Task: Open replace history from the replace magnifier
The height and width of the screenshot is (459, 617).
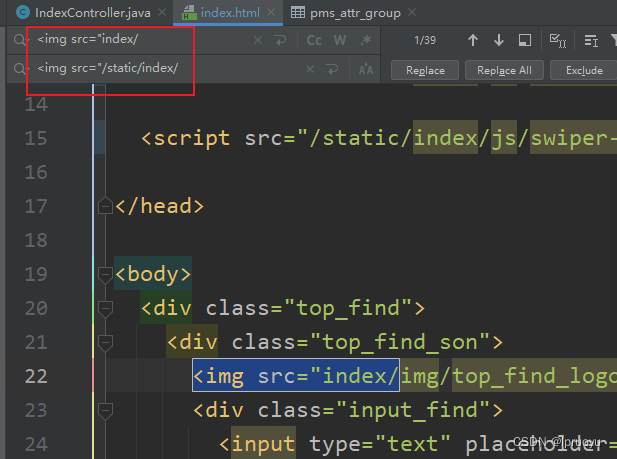Action: (20, 69)
